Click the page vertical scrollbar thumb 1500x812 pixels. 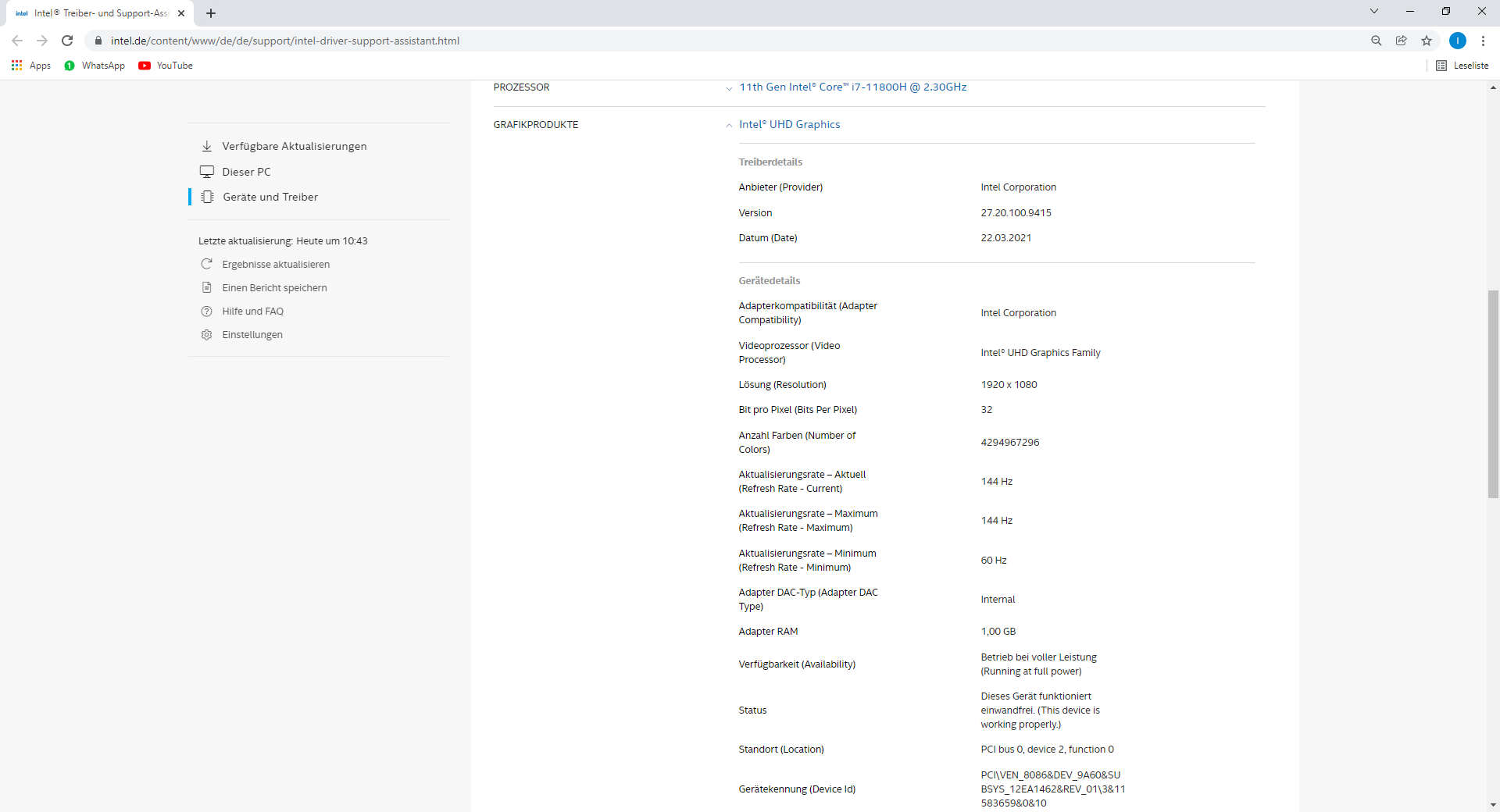click(1493, 394)
